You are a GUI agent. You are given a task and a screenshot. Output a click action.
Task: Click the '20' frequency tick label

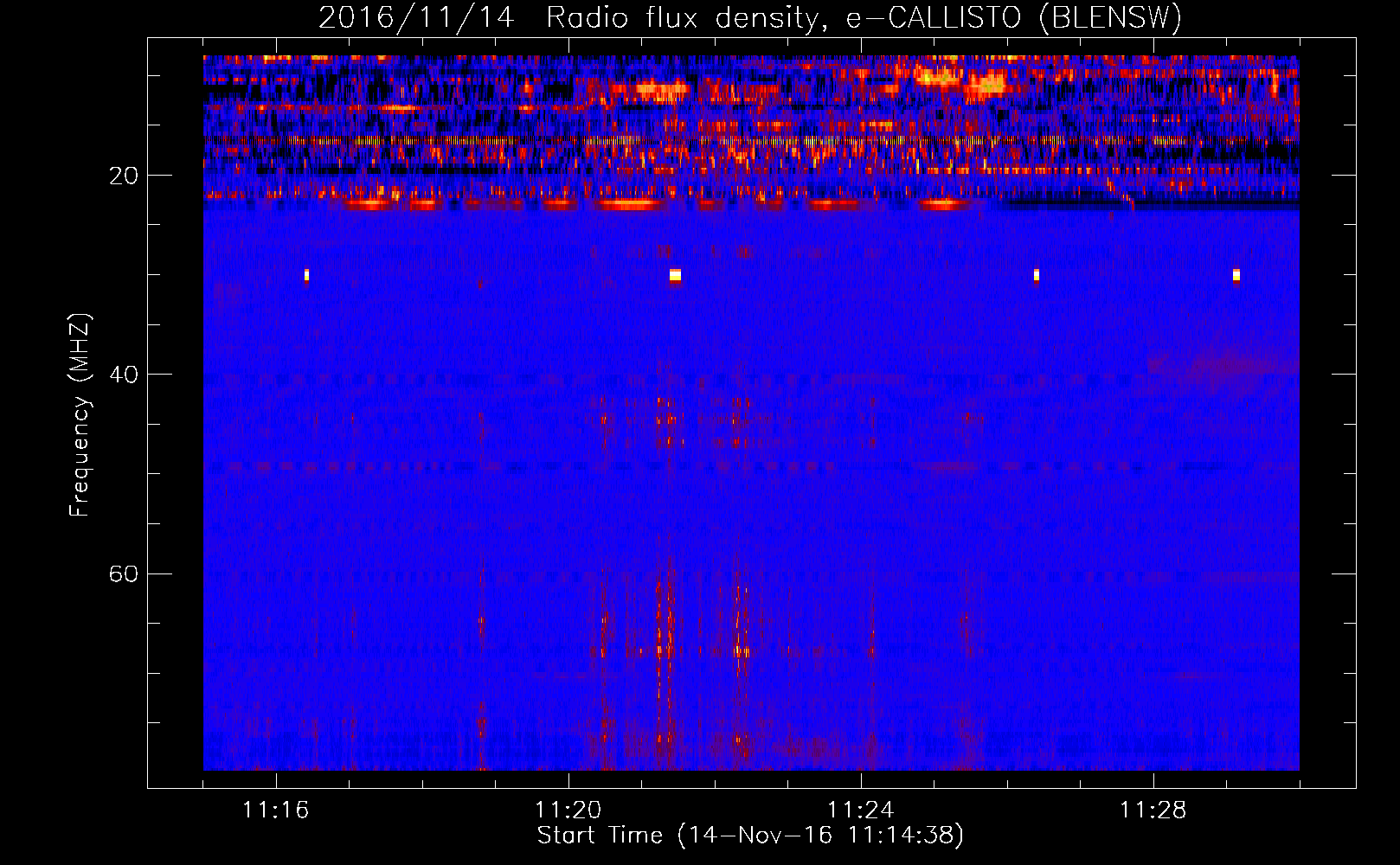coord(124,176)
